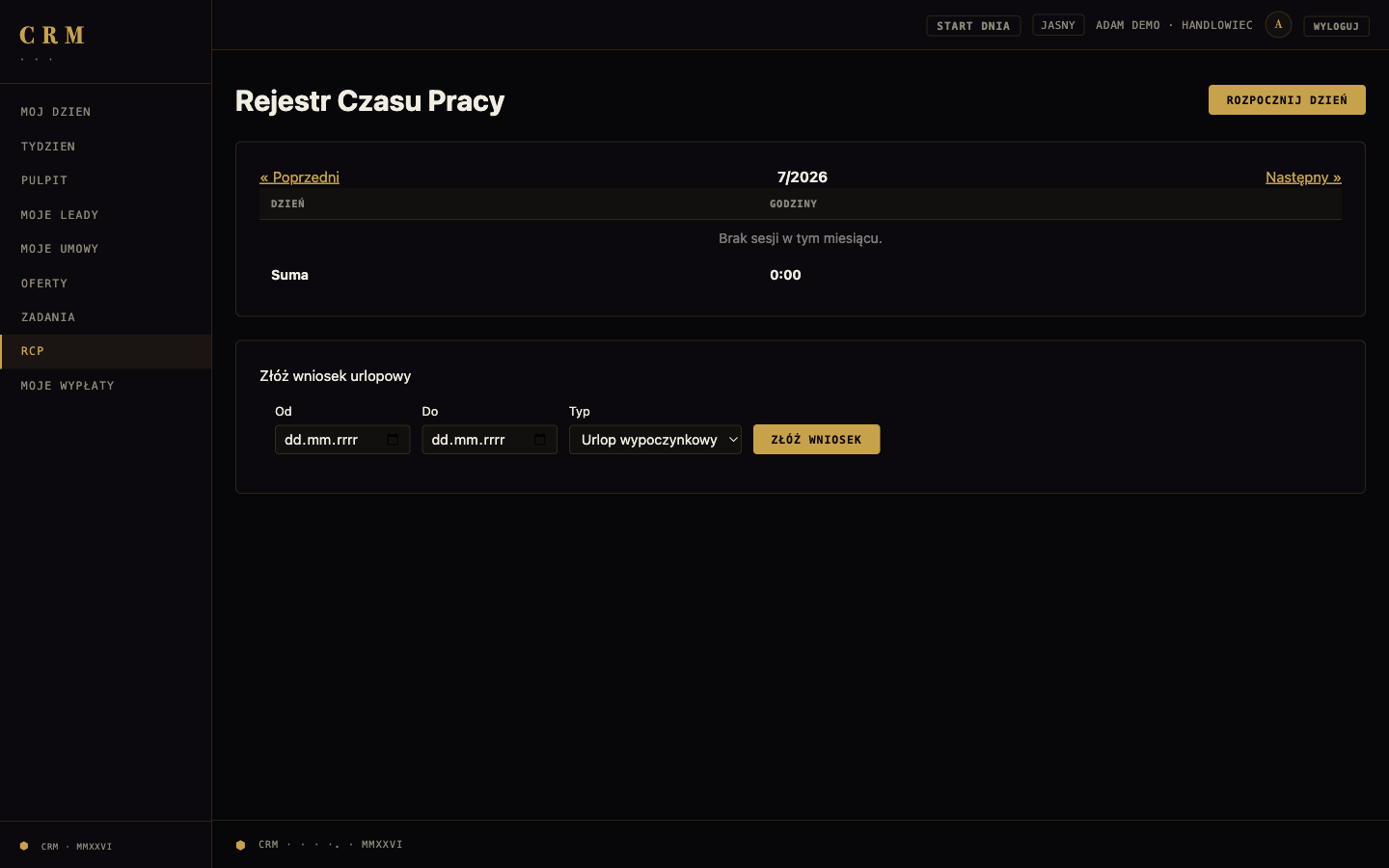Open calendar picker in Do date field
The image size is (1389, 868).
point(540,440)
